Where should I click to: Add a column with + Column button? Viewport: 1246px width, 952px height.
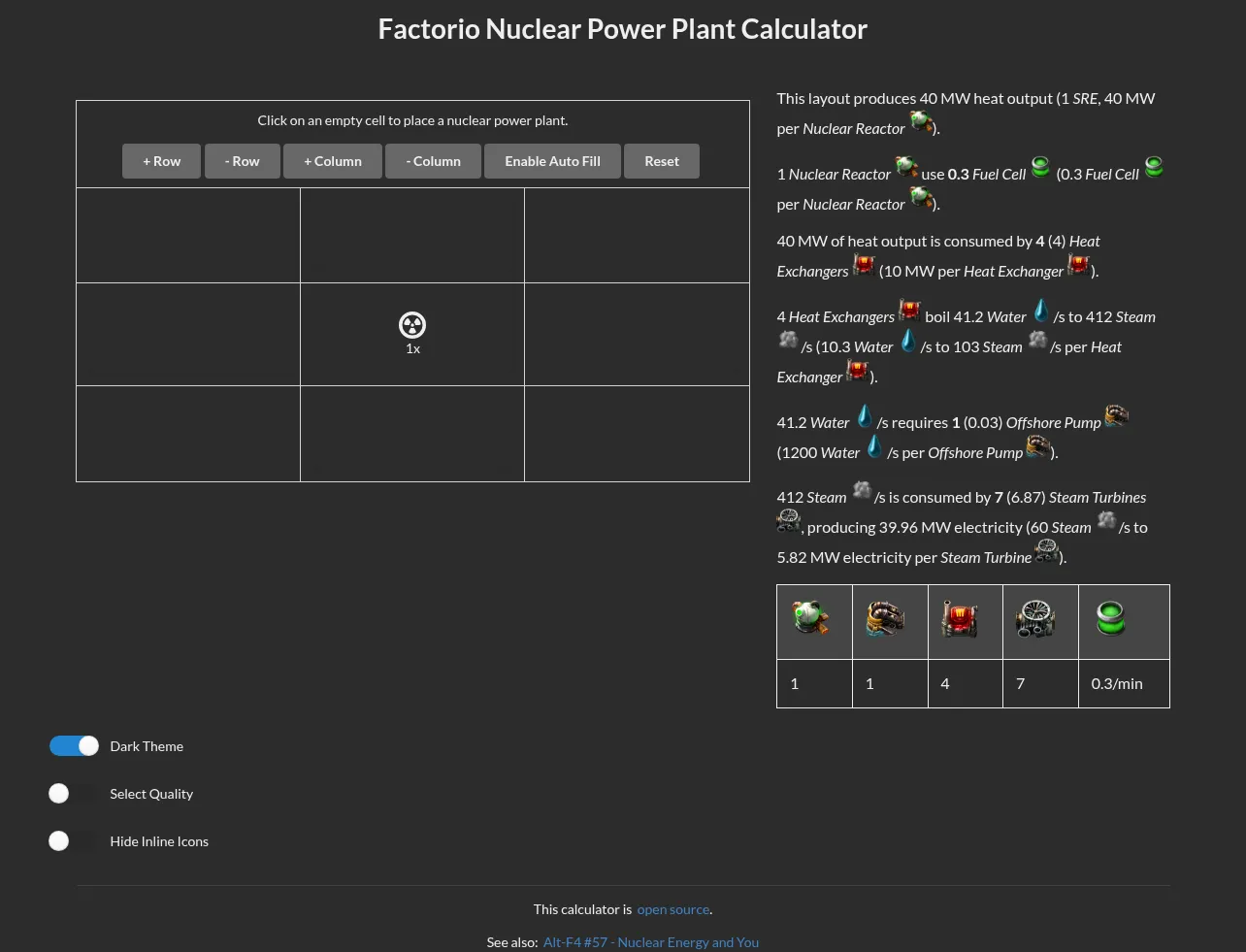333,161
